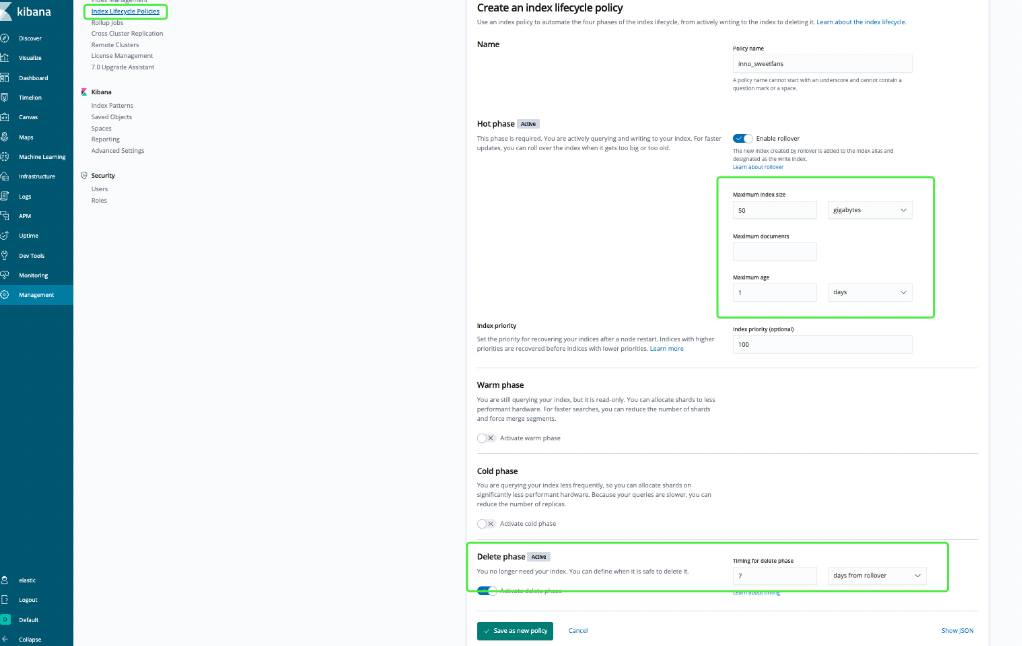
Task: Open Dev Tools wrench icon
Action: point(6,255)
